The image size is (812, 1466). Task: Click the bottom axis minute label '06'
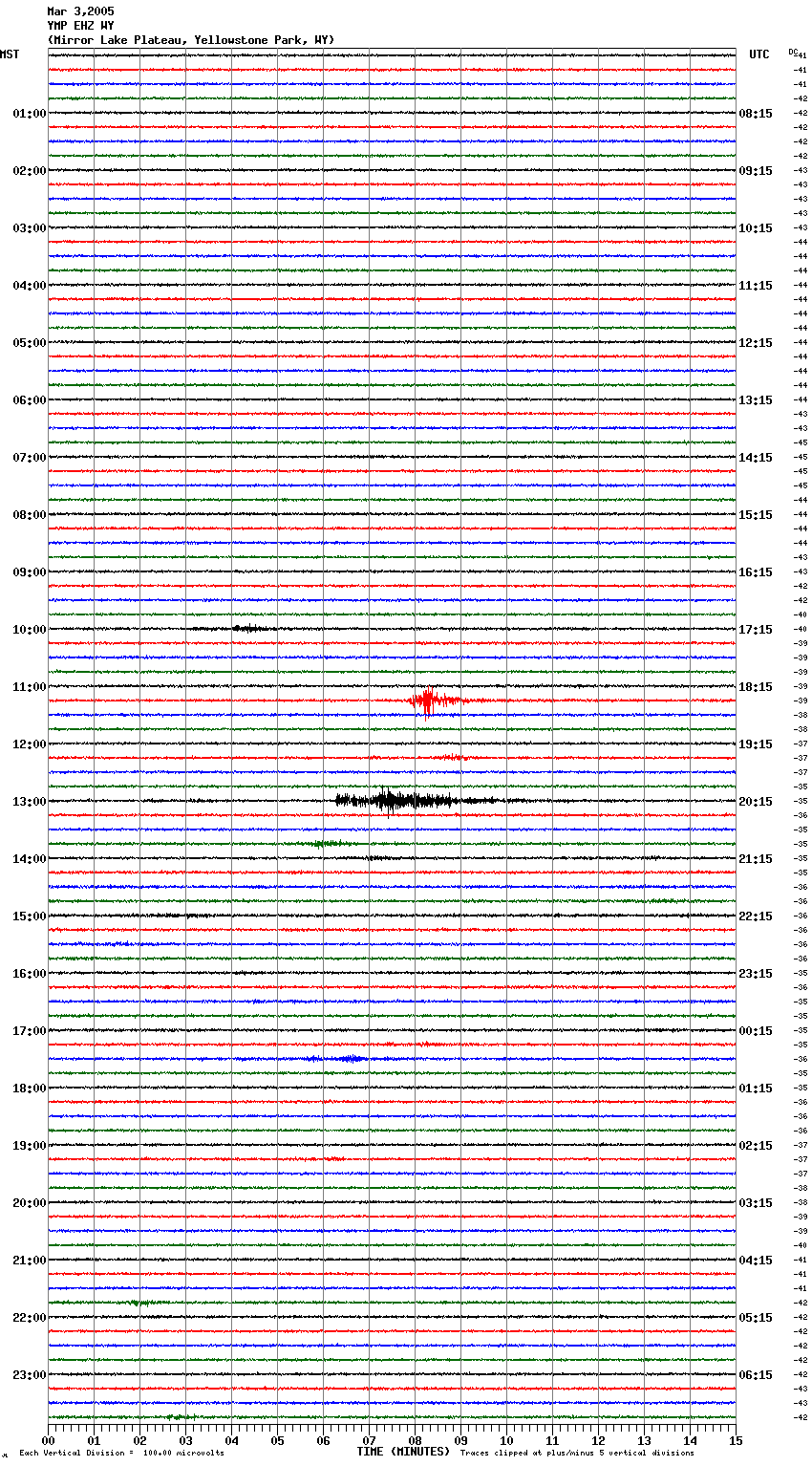tap(324, 1440)
